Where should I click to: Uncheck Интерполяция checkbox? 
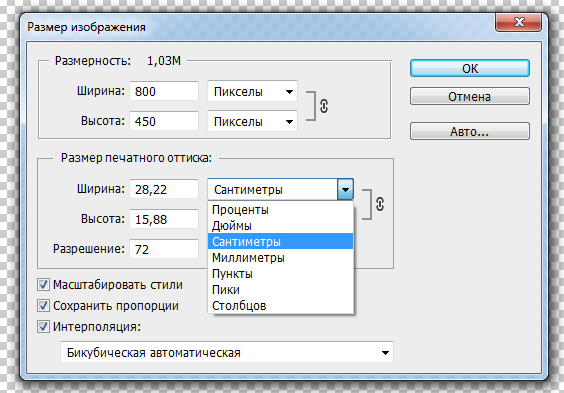pyautogui.click(x=44, y=327)
